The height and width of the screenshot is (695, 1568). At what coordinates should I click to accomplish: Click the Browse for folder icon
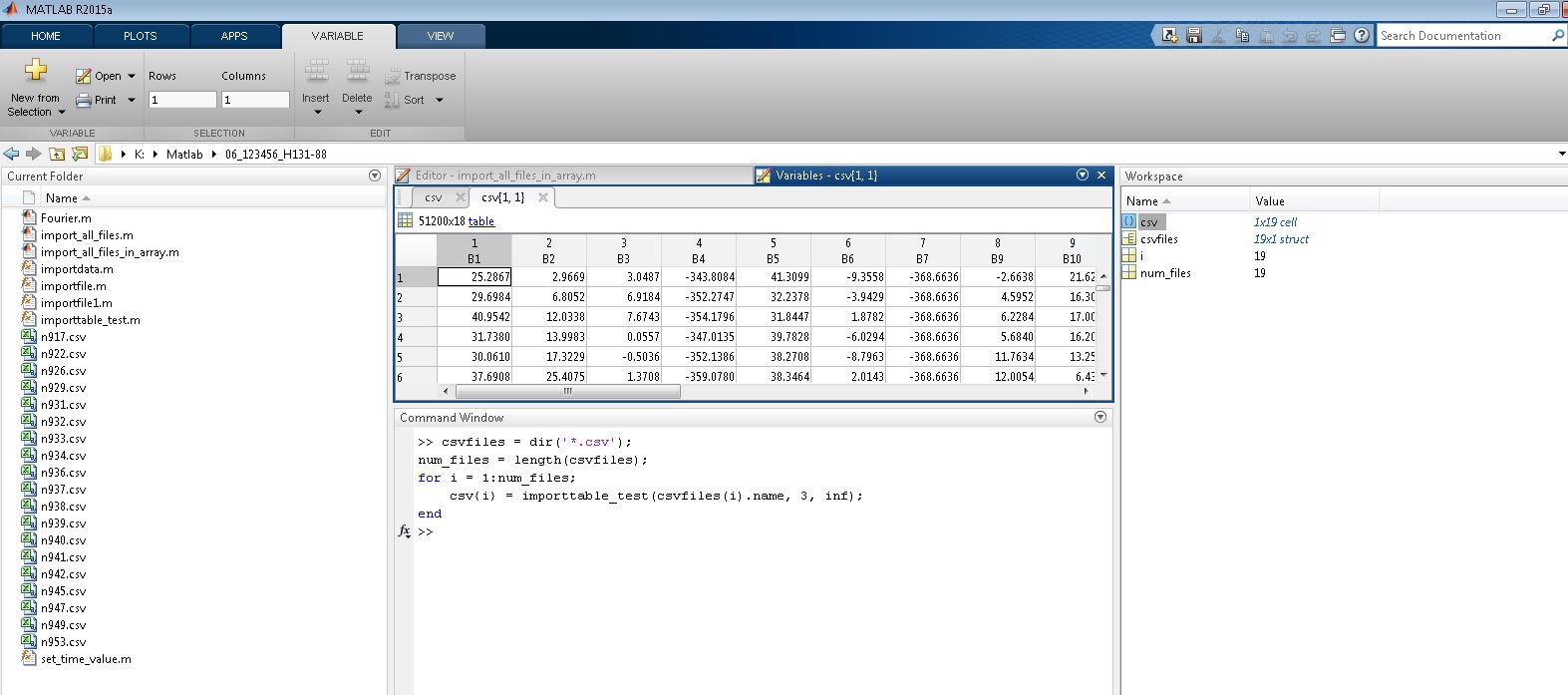tap(80, 154)
